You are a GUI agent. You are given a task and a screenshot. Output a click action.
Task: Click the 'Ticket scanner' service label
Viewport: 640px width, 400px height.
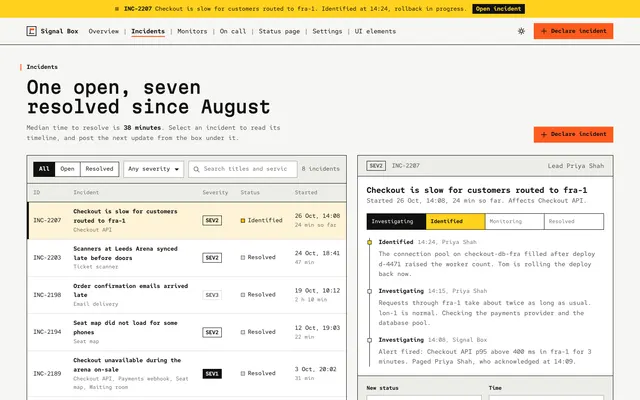(x=96, y=267)
